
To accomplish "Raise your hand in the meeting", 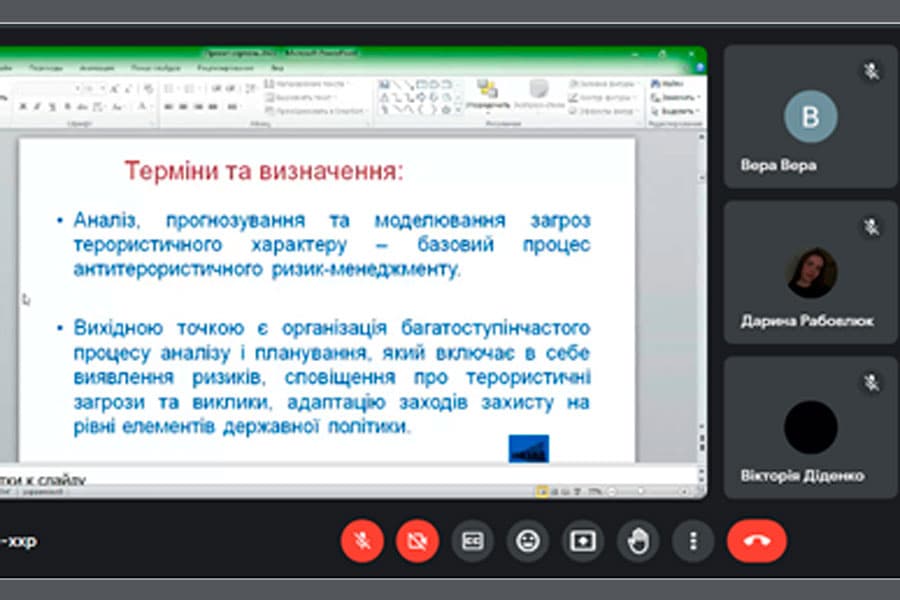I will point(636,540).
